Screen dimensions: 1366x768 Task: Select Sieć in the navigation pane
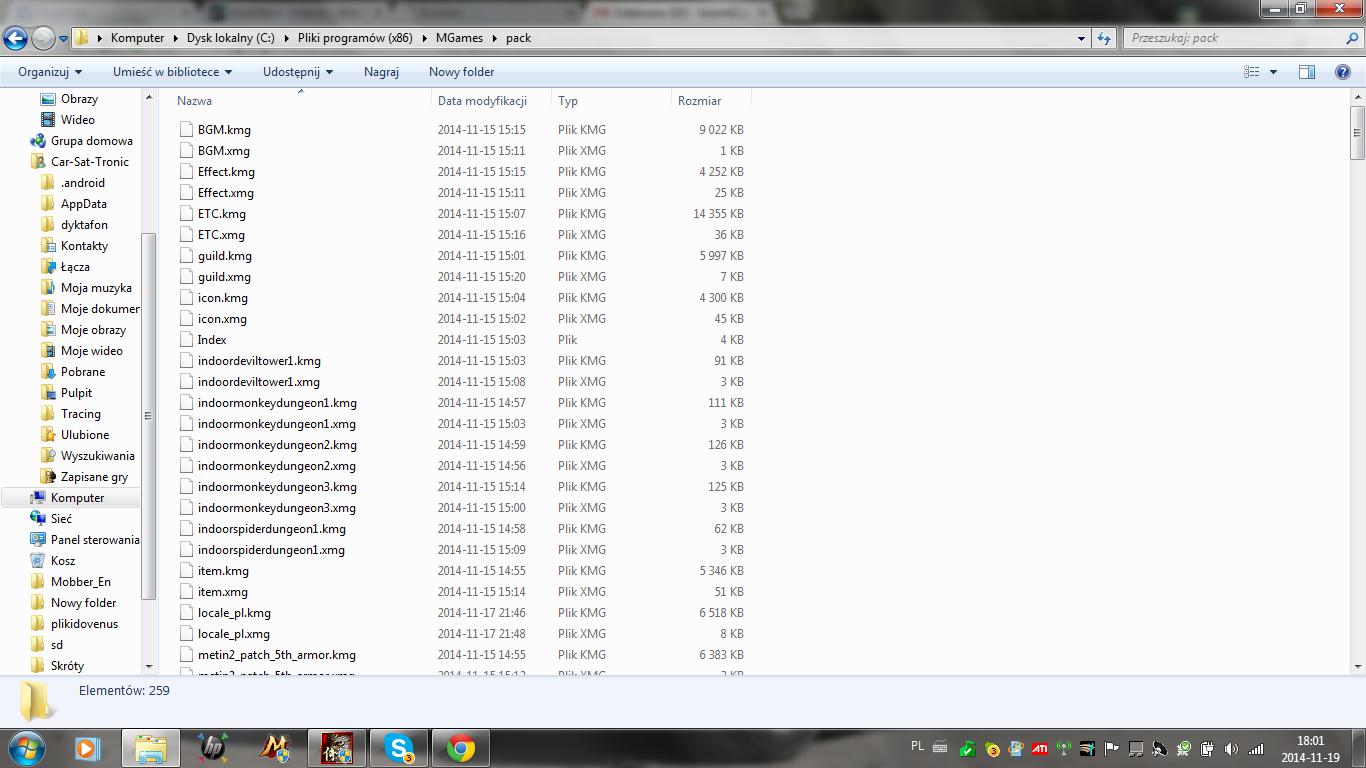61,519
